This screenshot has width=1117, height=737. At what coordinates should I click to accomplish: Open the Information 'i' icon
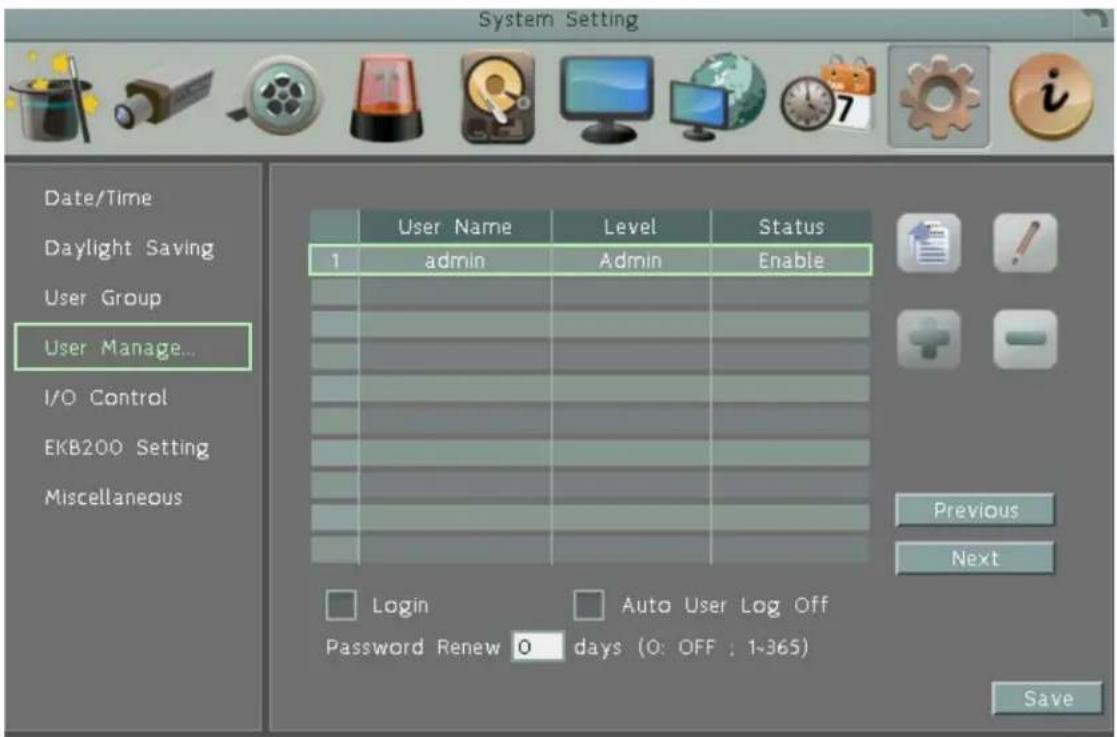pyautogui.click(x=1051, y=97)
